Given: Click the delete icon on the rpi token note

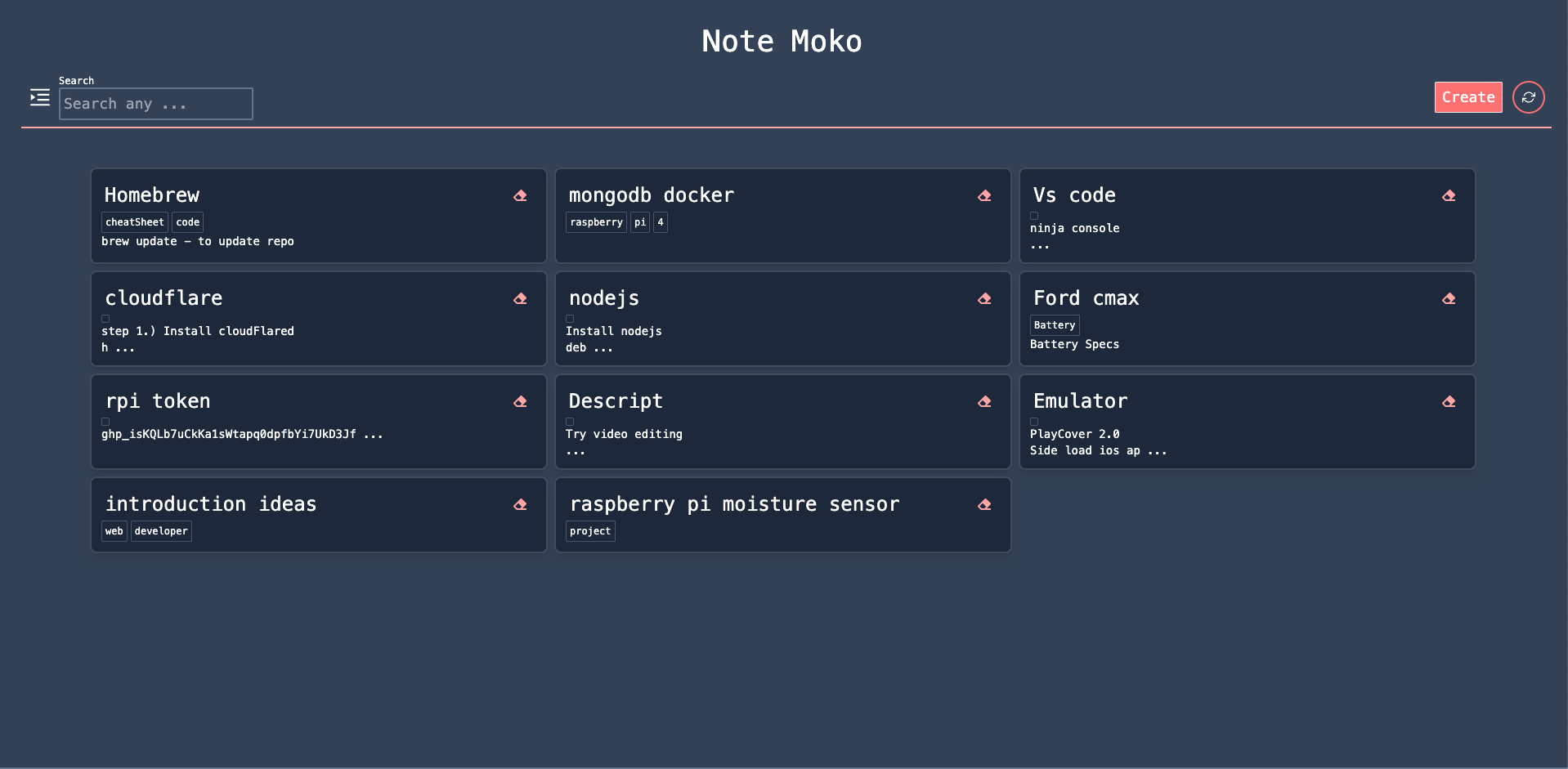Looking at the screenshot, I should click(x=521, y=402).
